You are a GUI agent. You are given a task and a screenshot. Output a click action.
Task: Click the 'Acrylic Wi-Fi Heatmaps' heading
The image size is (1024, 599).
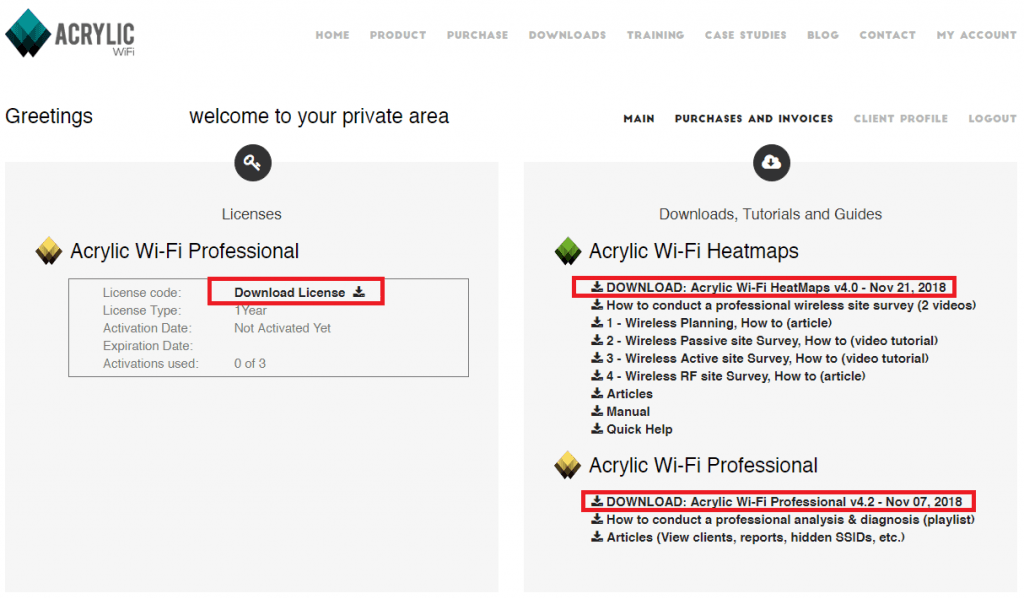[694, 251]
